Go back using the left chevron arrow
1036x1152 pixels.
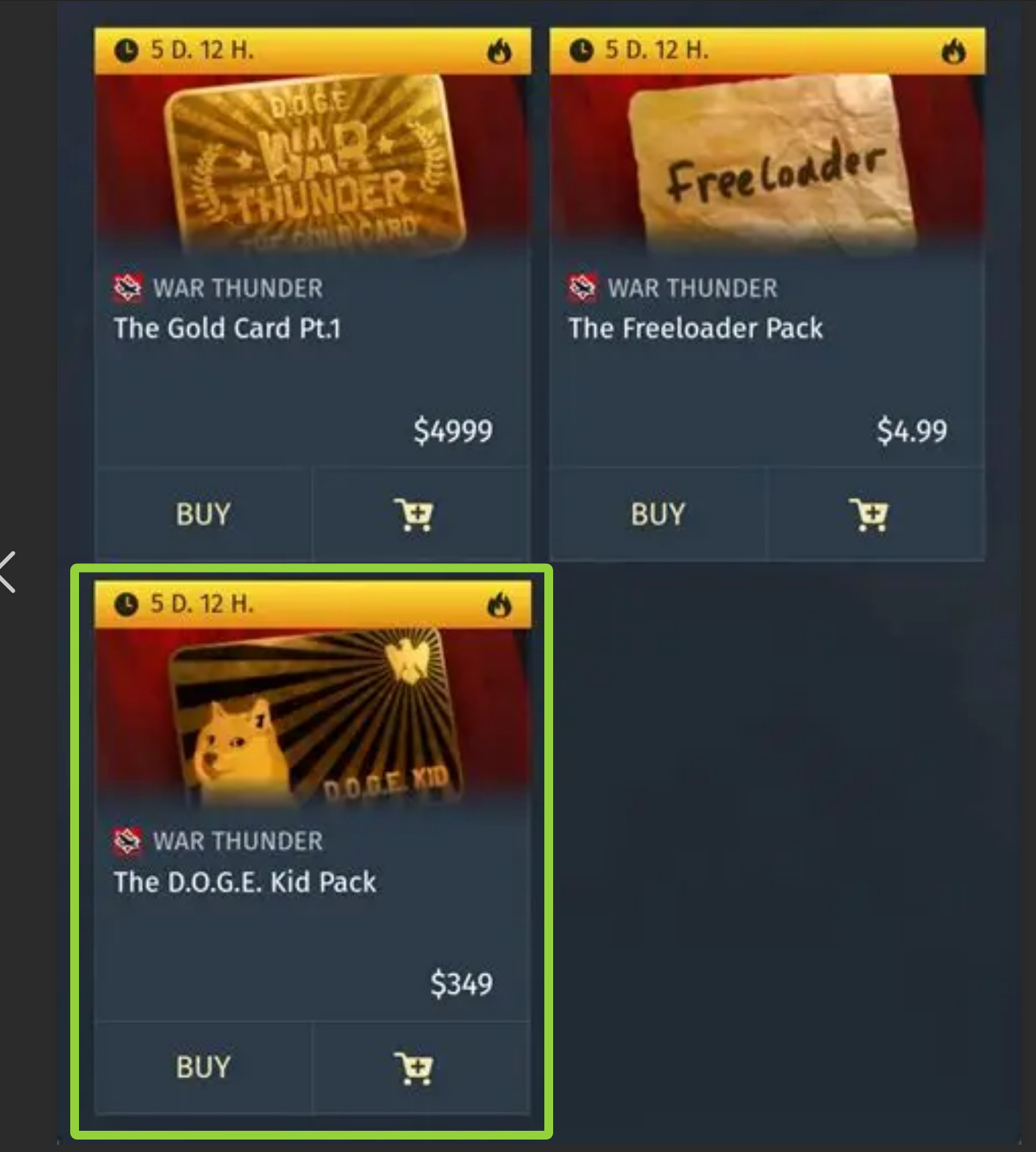(7, 572)
